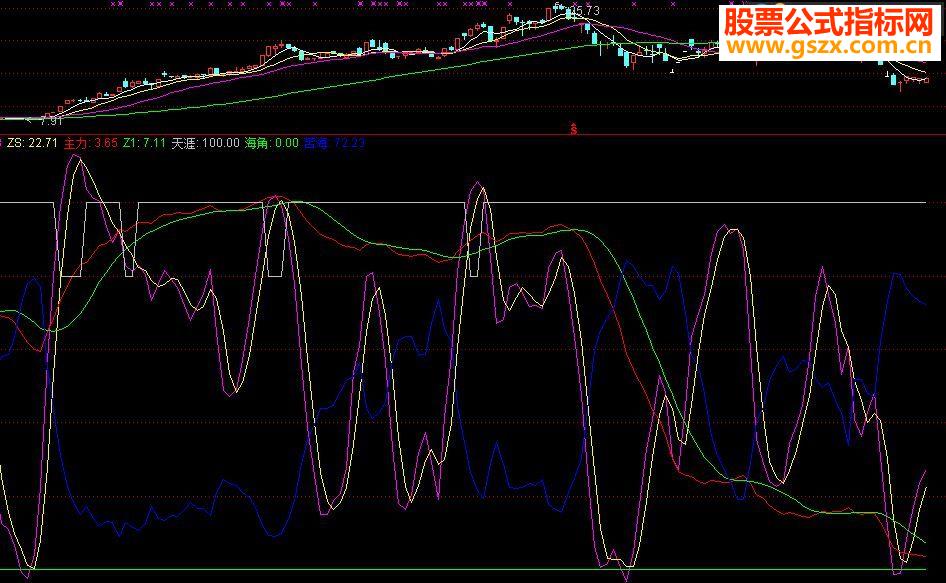Select the cyan candlestick below the 45.73 high

[586, 27]
